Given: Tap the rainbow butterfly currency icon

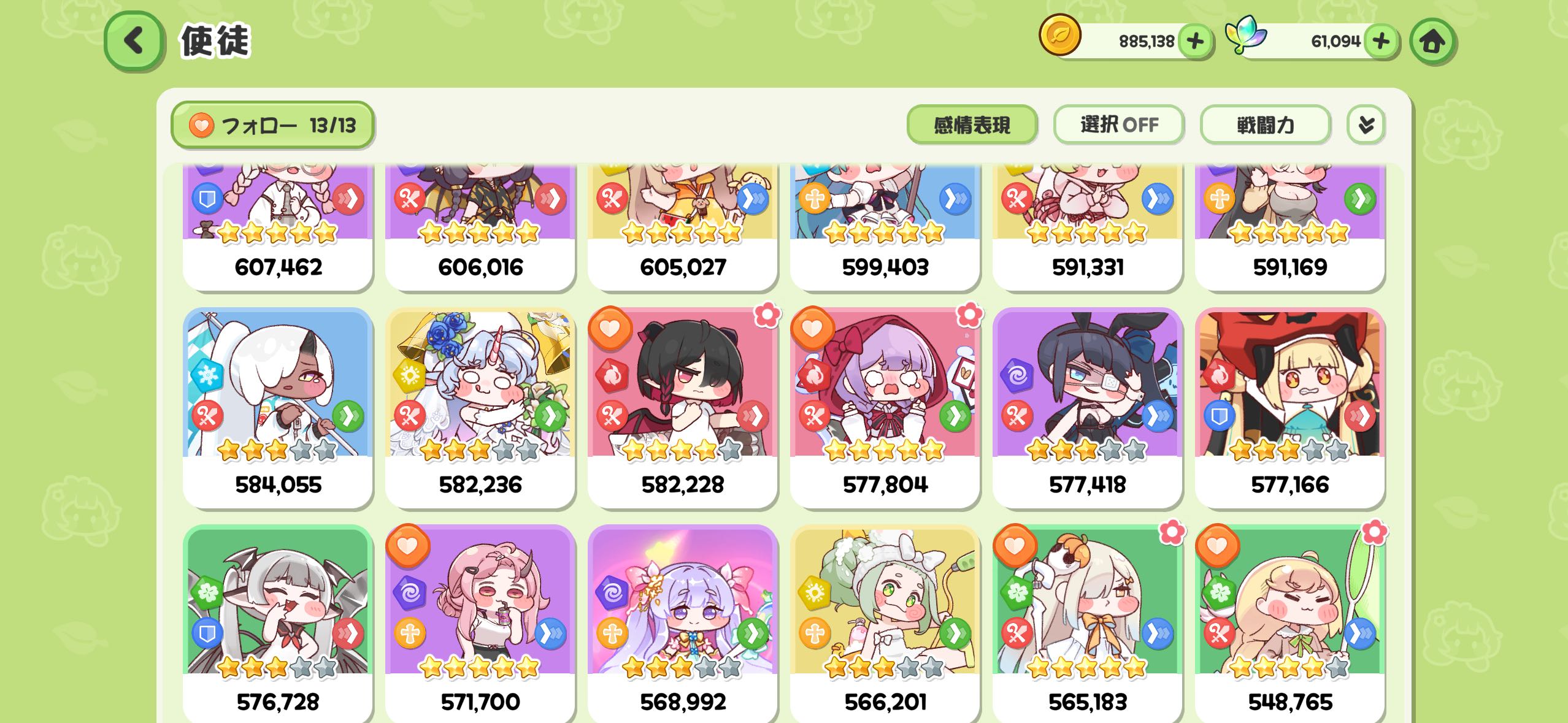Looking at the screenshot, I should pyautogui.click(x=1245, y=36).
